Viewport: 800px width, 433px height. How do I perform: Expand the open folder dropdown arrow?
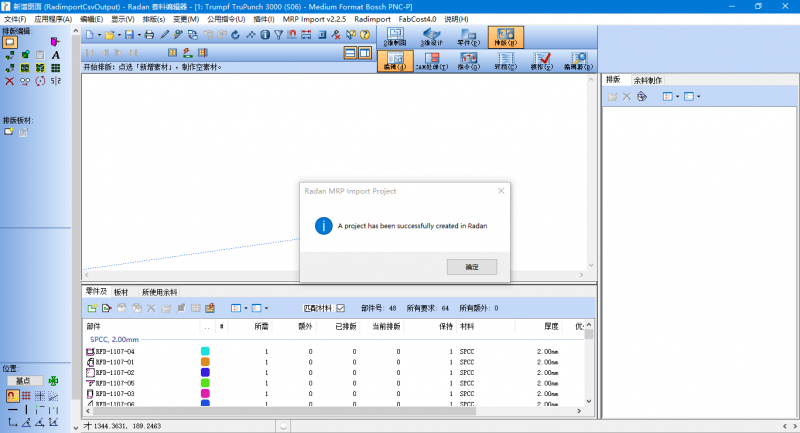point(118,35)
